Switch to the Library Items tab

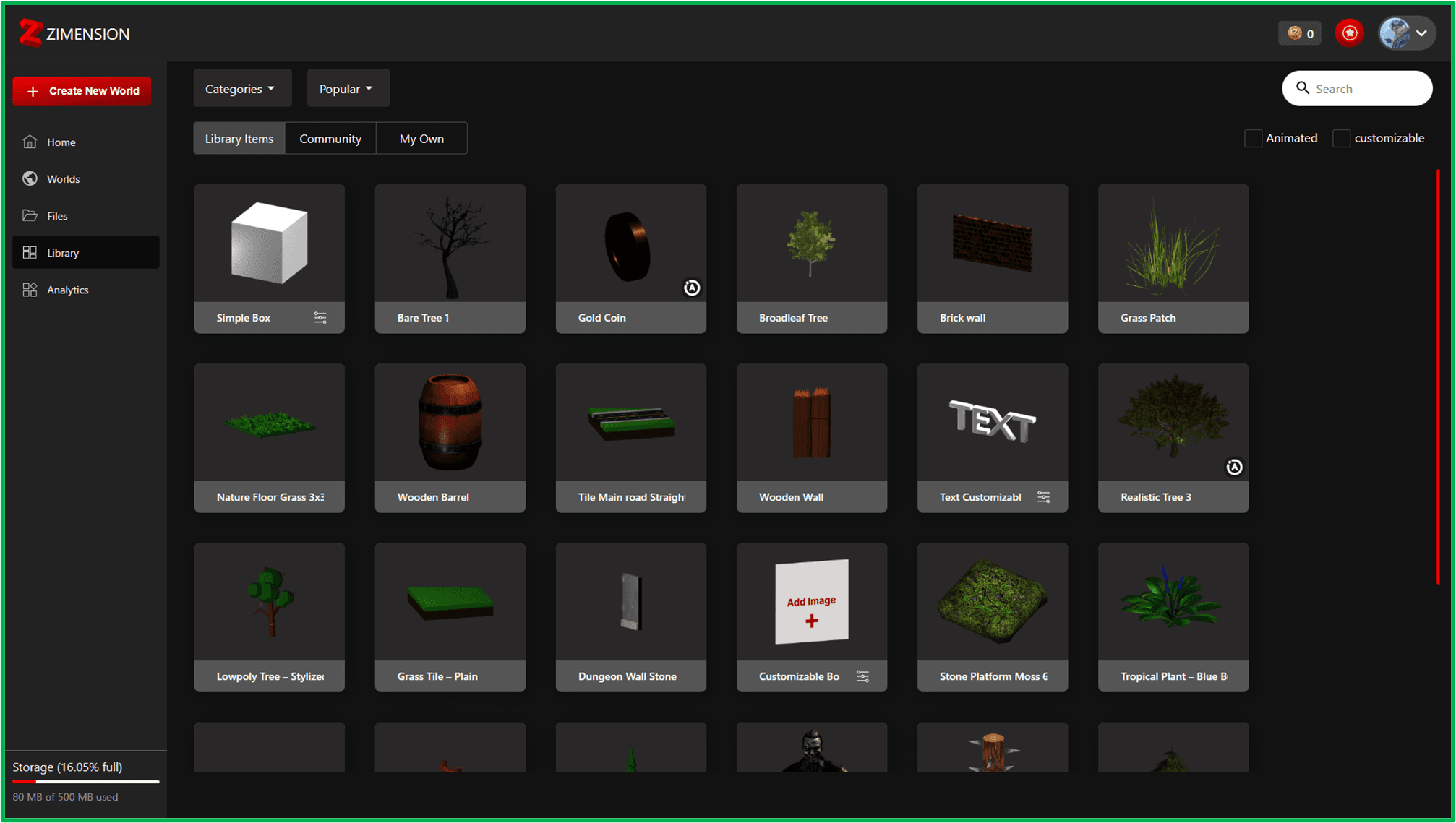point(239,138)
